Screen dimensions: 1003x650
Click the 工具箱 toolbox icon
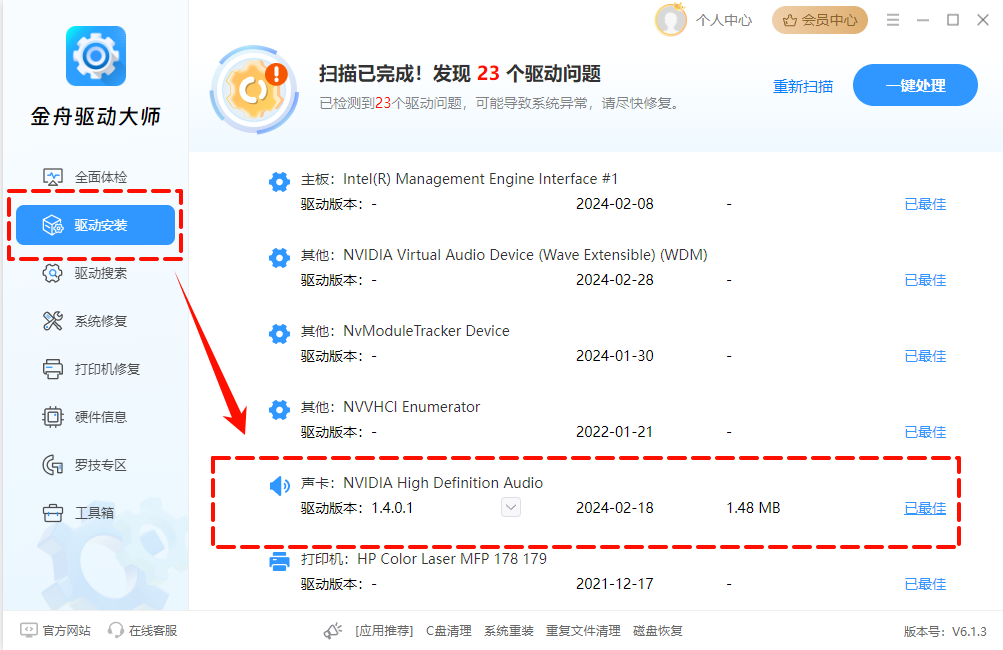coord(52,513)
